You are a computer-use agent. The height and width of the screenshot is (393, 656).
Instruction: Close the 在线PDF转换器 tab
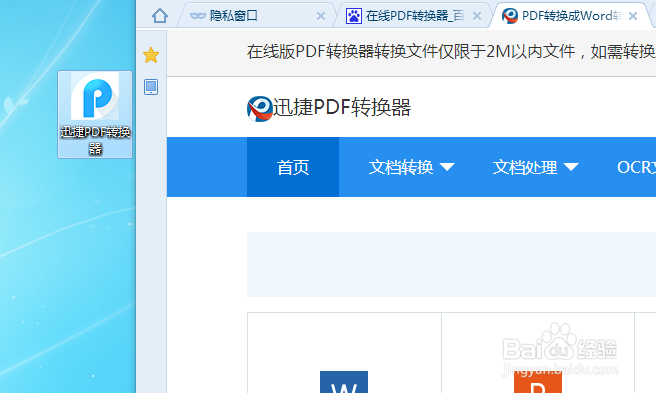tap(477, 16)
